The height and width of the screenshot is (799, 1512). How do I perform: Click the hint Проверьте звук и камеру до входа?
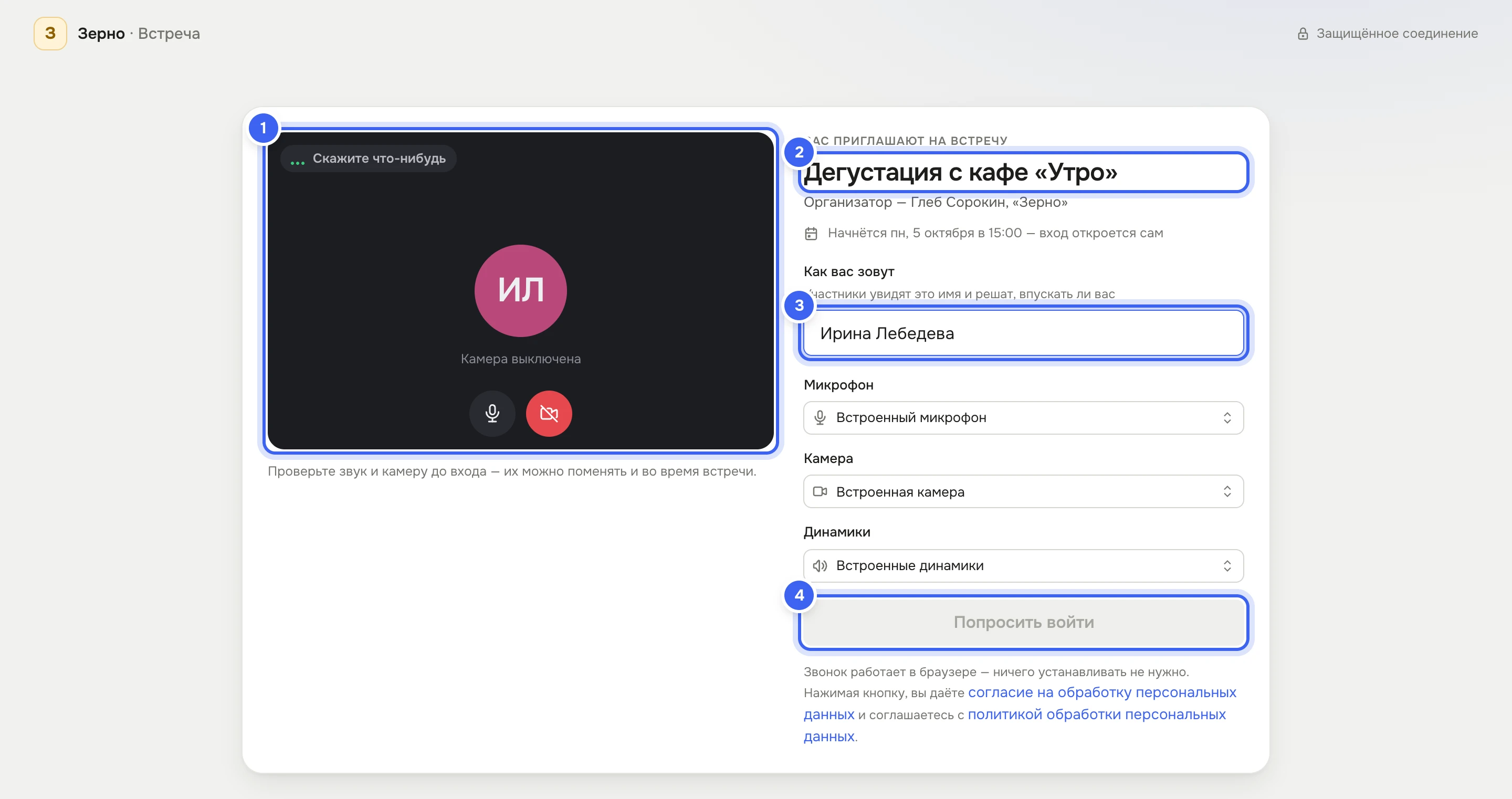pyautogui.click(x=377, y=471)
